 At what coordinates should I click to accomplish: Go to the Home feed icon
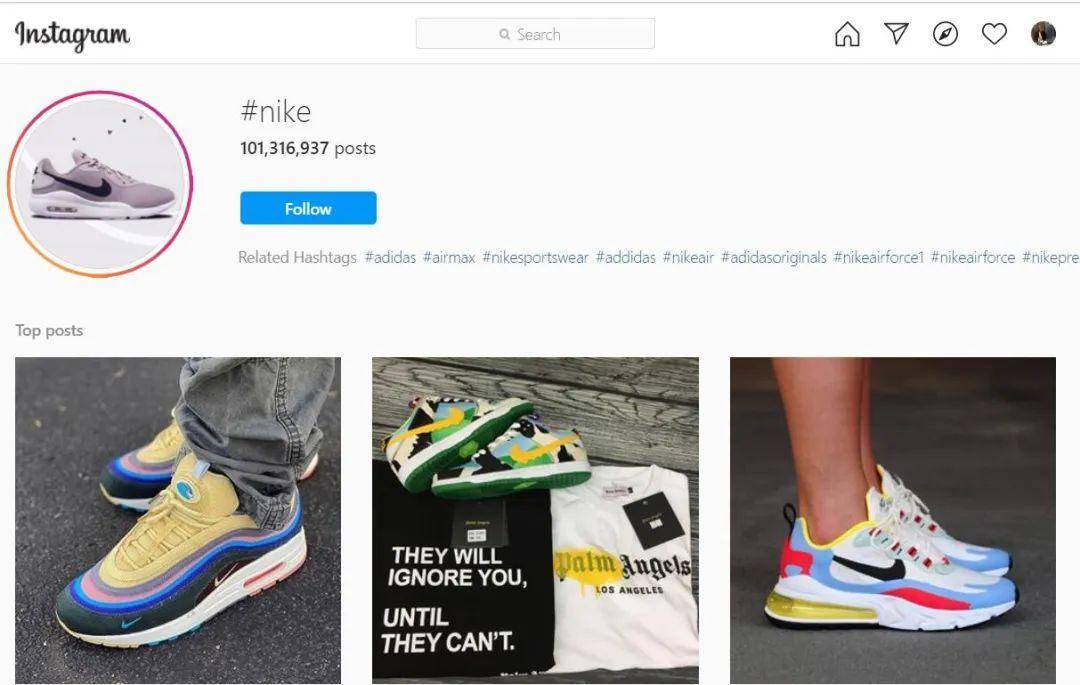click(x=847, y=34)
